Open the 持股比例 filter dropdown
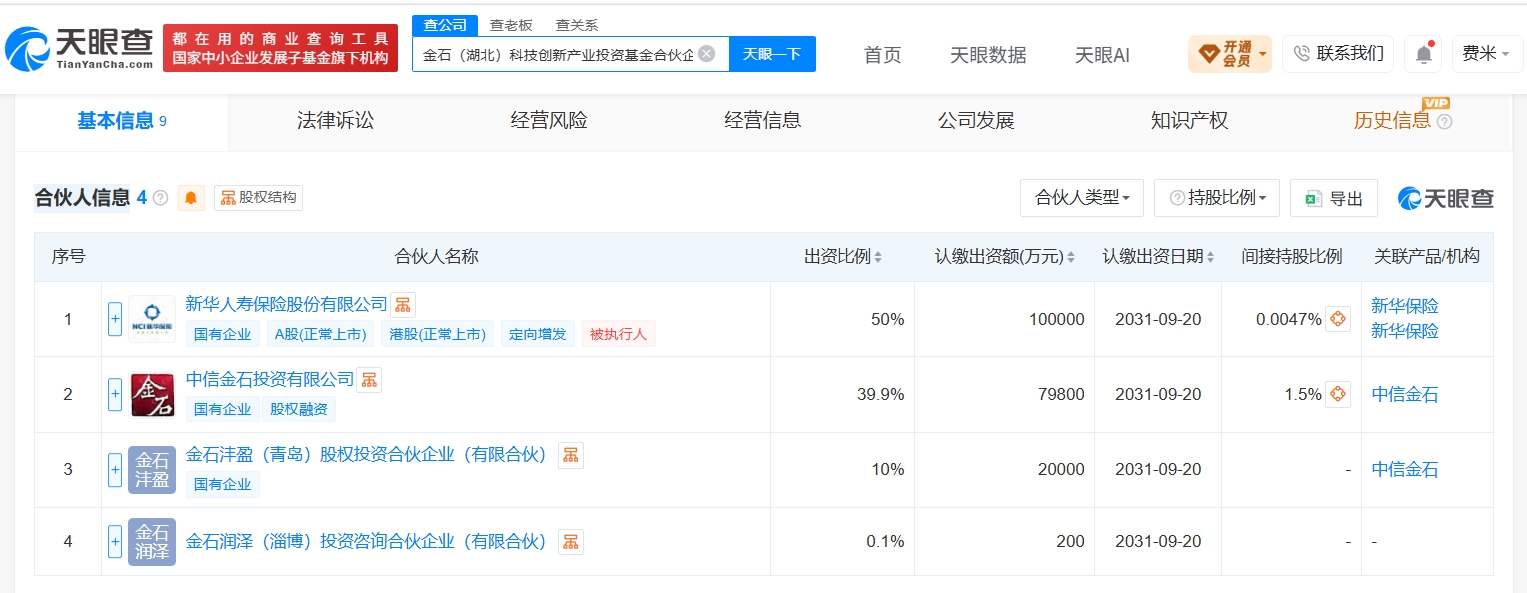The width and height of the screenshot is (1527, 593). [1217, 198]
